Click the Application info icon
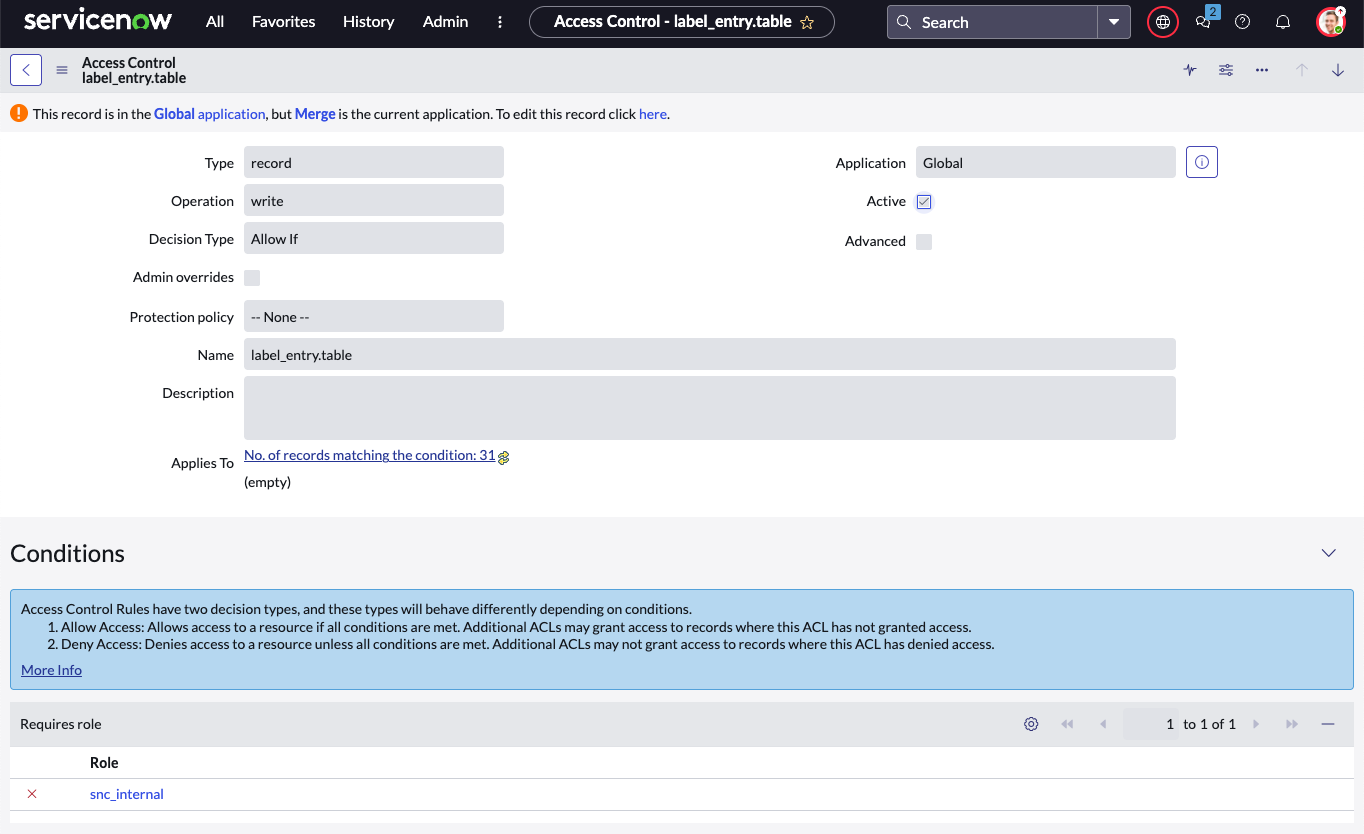1364x834 pixels. pos(1201,162)
